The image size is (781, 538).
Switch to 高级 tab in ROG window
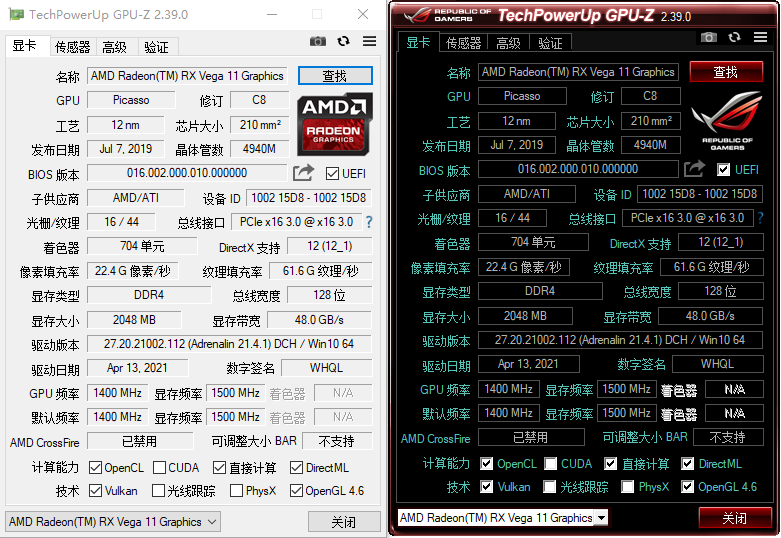pos(509,43)
